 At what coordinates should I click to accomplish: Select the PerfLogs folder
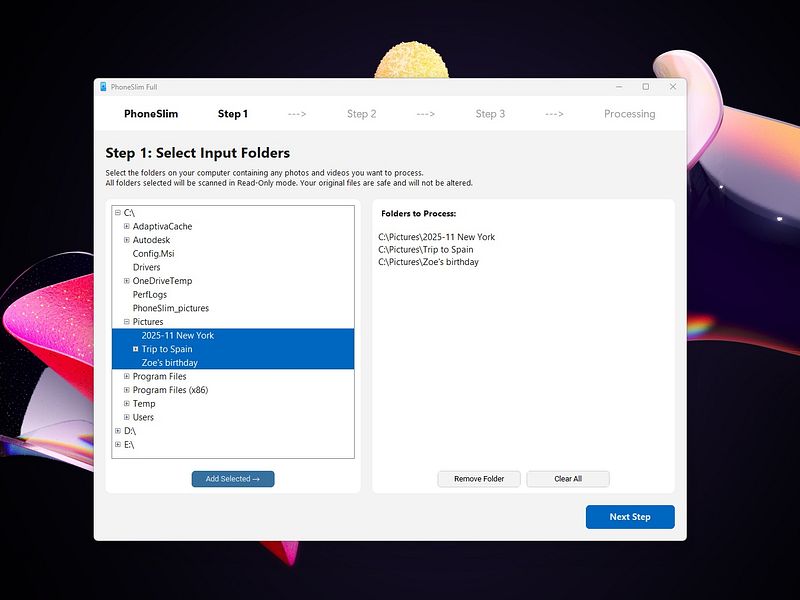[x=149, y=294]
